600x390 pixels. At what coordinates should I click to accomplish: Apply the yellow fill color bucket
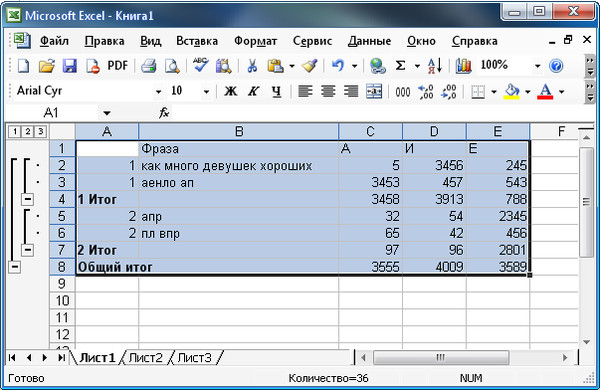click(512, 91)
